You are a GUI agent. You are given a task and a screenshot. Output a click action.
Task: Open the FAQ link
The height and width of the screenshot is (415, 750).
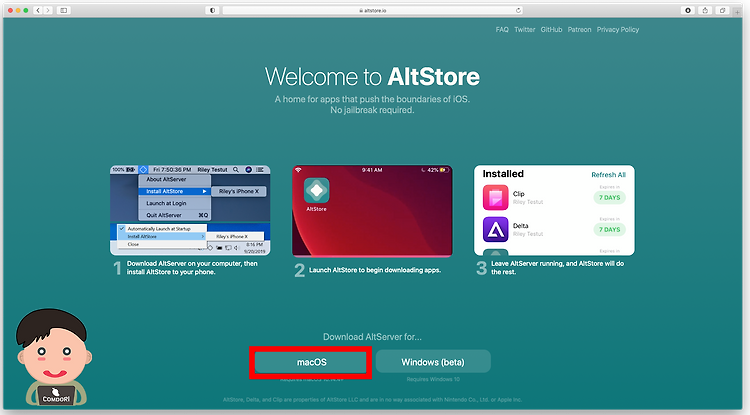[x=502, y=30]
